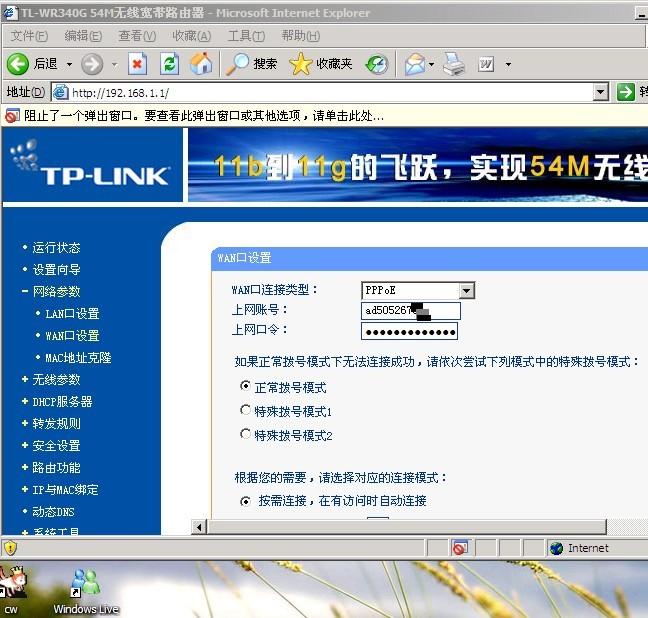Open the 查看(V) menu
Viewport: 648px width, 618px height.
[x=137, y=36]
